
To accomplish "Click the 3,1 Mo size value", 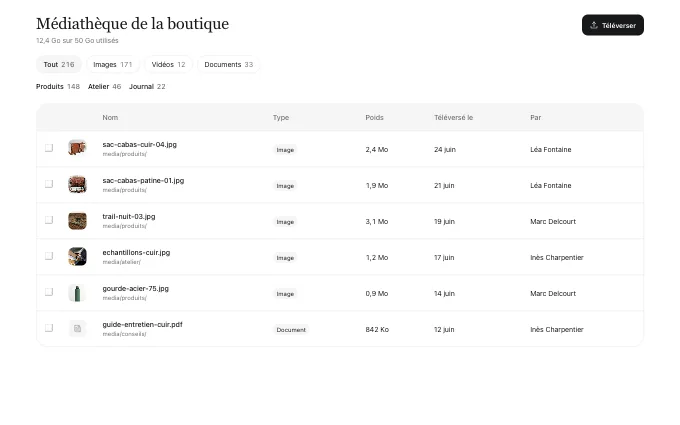I will pyautogui.click(x=377, y=222).
